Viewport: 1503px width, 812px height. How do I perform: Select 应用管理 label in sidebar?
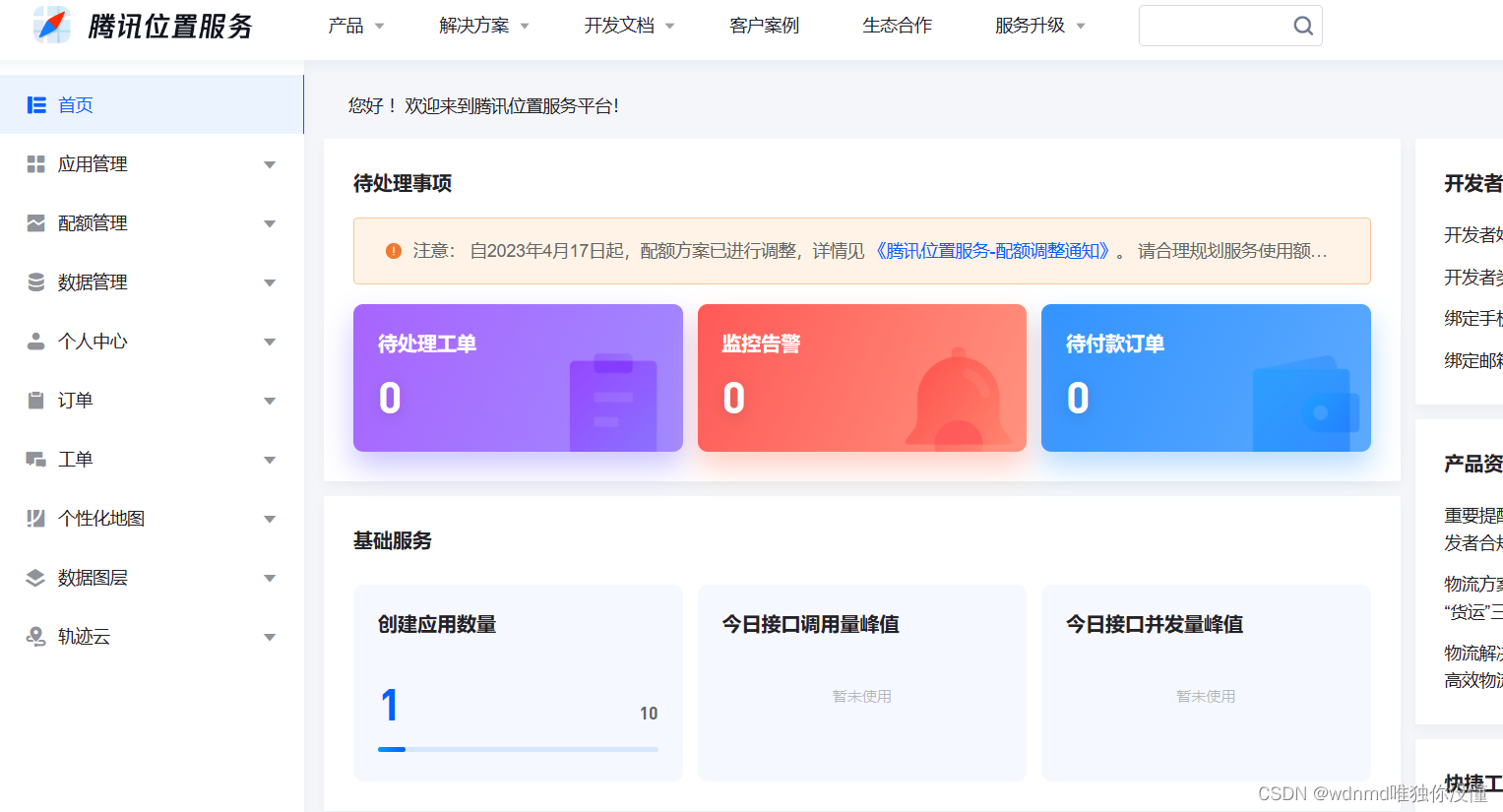click(x=93, y=164)
